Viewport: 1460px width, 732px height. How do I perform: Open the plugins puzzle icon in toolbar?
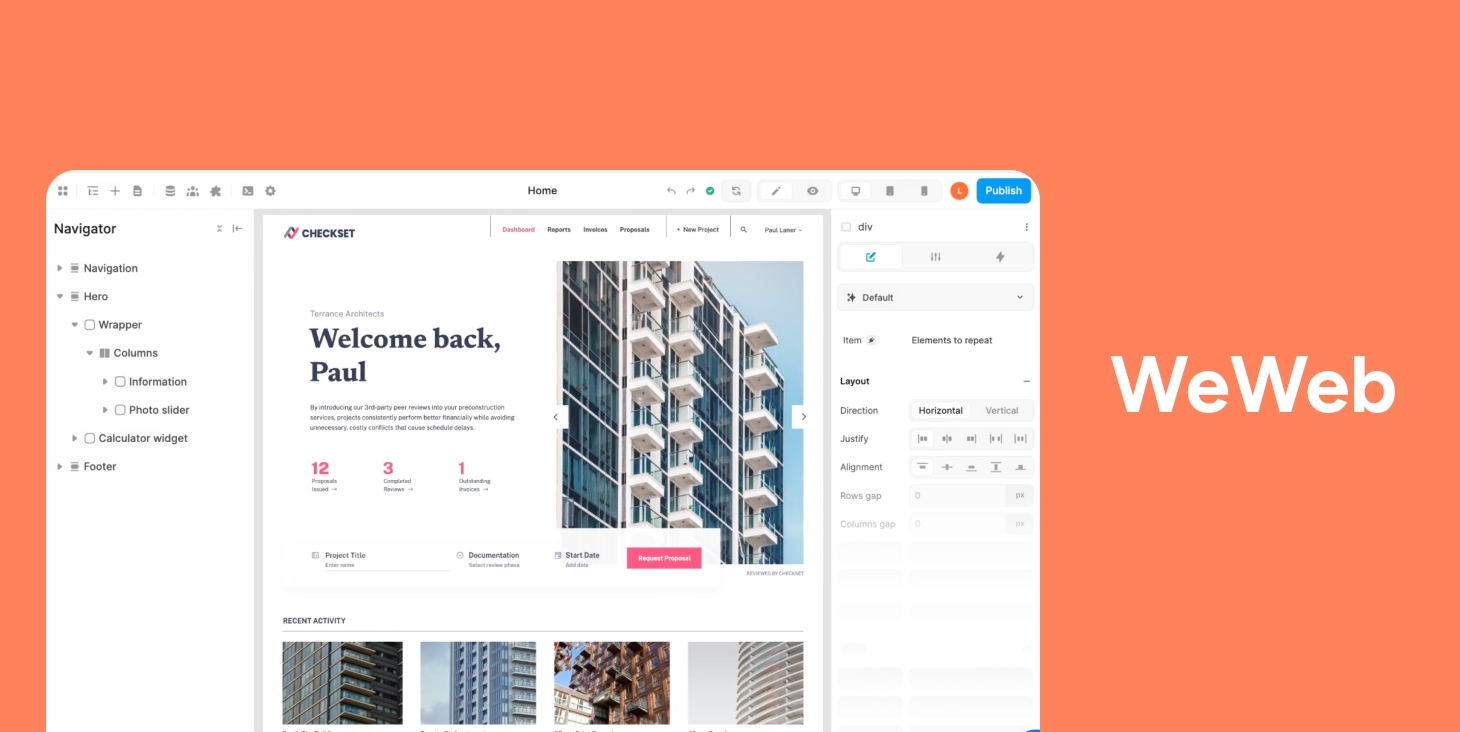215,190
